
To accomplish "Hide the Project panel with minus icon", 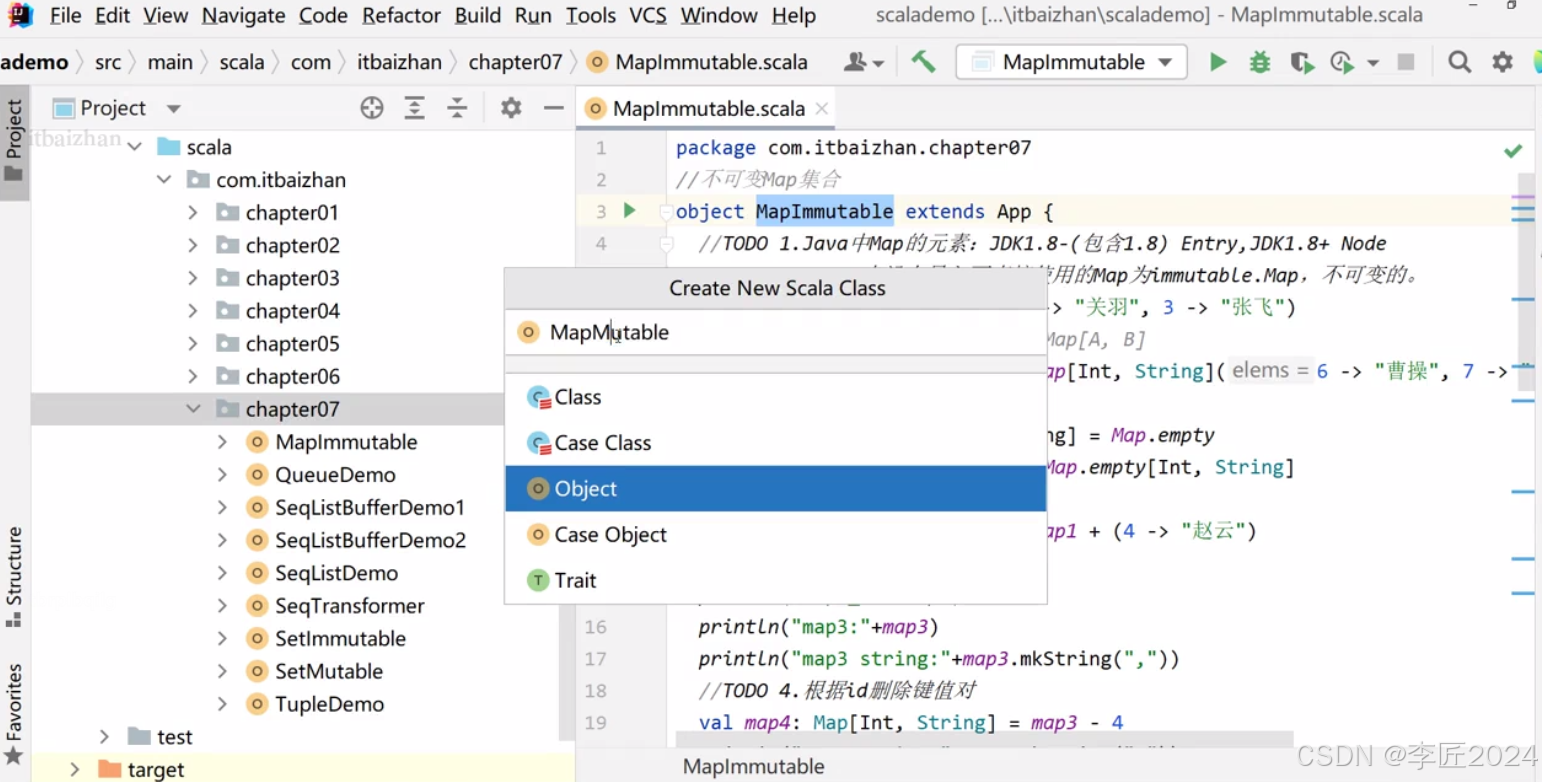I will click(x=553, y=108).
